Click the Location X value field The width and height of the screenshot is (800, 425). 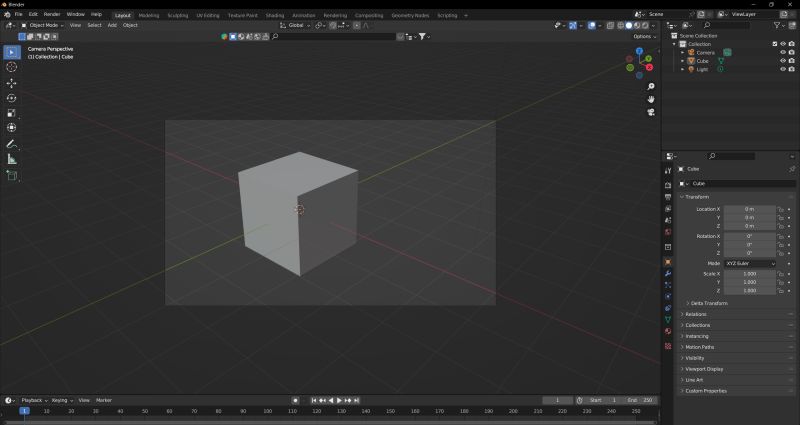point(749,209)
